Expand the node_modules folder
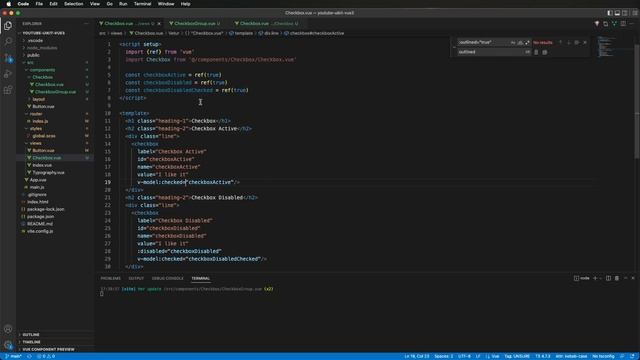The width and height of the screenshot is (640, 360). coord(42,48)
